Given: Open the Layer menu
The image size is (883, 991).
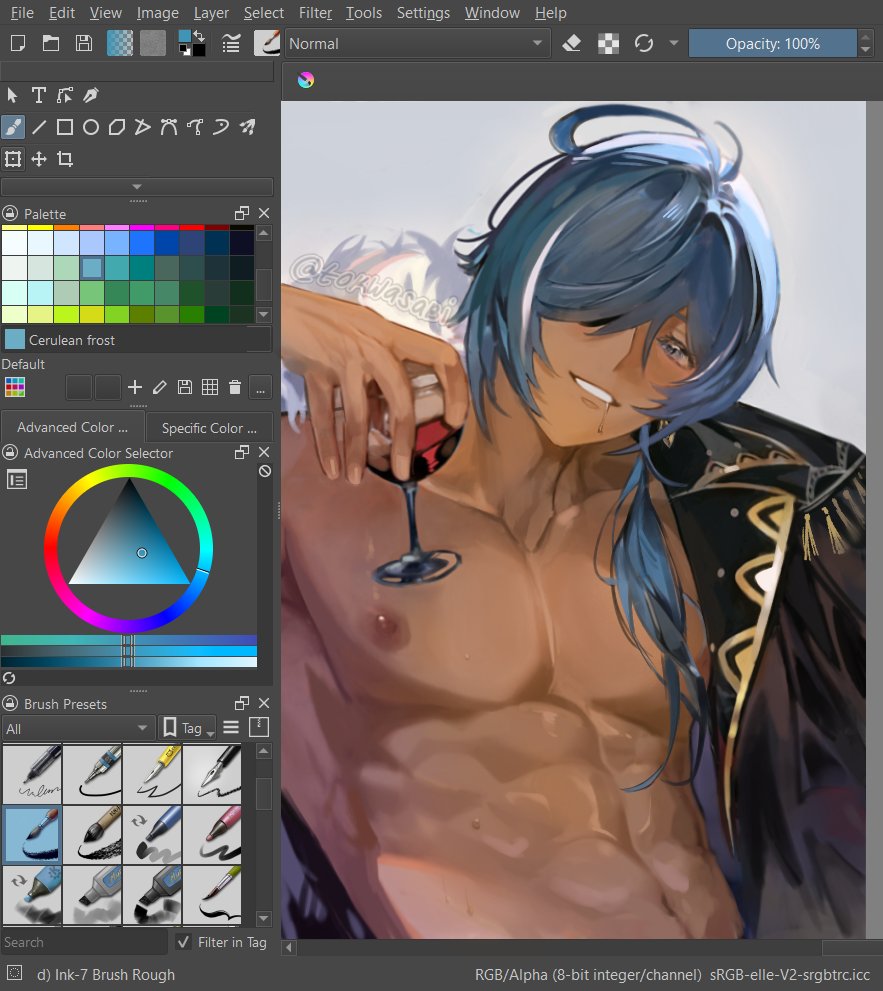Looking at the screenshot, I should pyautogui.click(x=211, y=13).
